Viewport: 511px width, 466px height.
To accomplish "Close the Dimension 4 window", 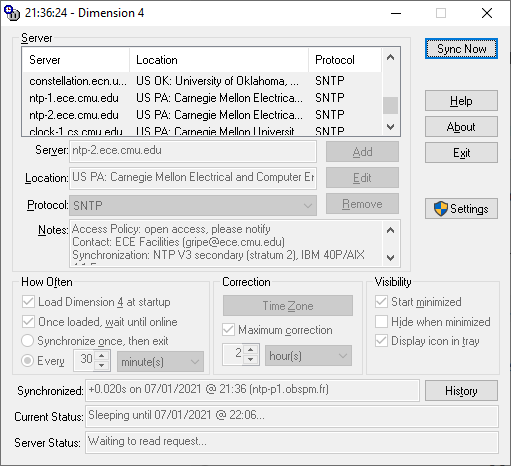I will [487, 13].
